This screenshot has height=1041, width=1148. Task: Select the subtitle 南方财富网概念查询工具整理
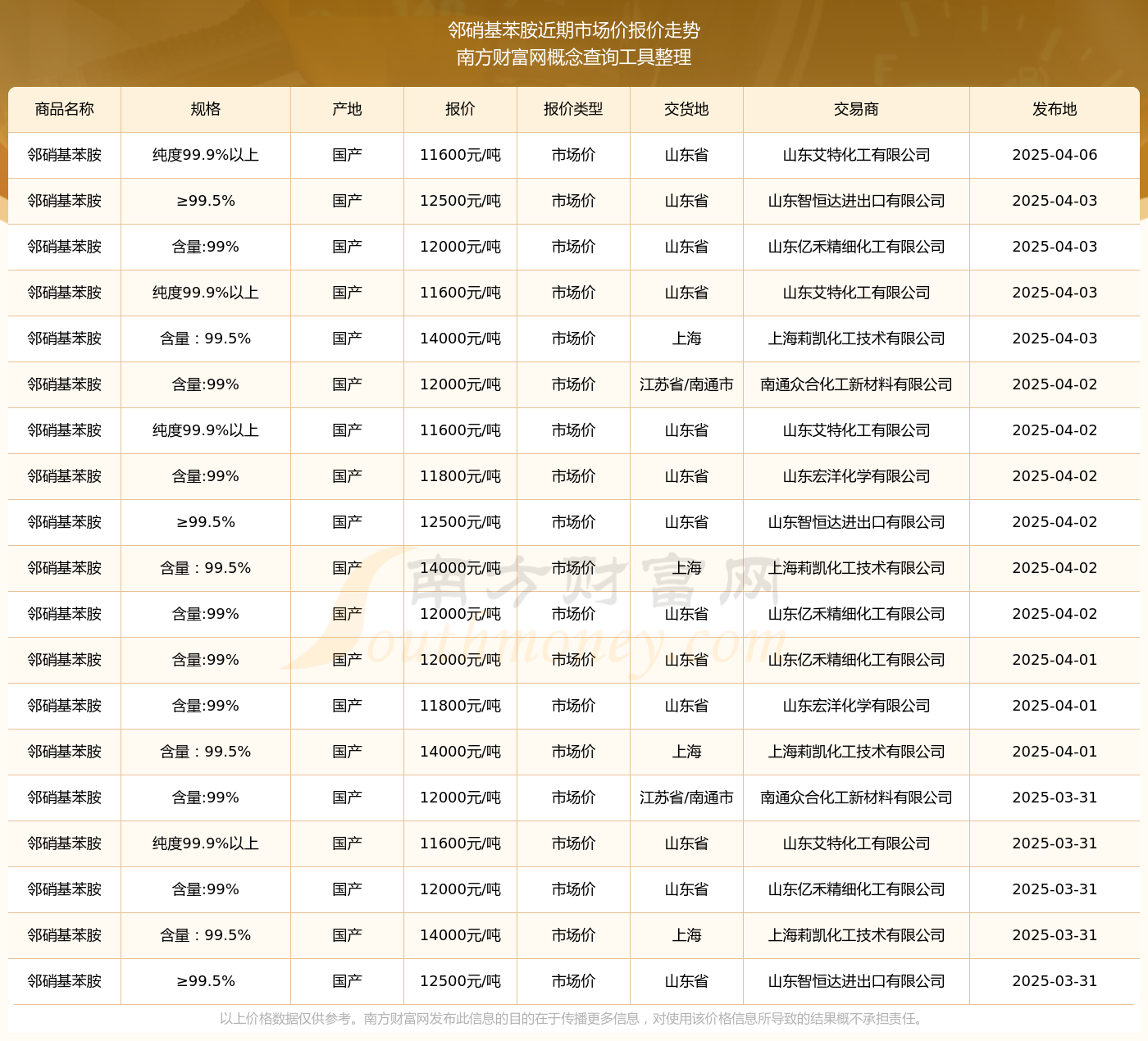point(574,57)
